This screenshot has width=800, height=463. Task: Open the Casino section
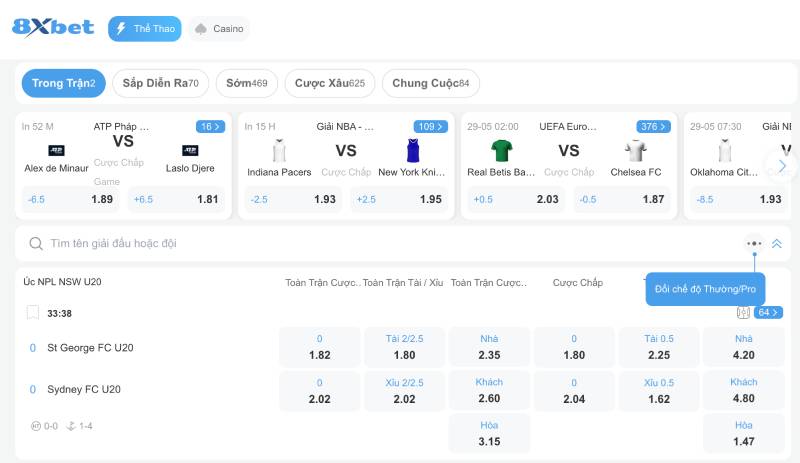tap(219, 29)
